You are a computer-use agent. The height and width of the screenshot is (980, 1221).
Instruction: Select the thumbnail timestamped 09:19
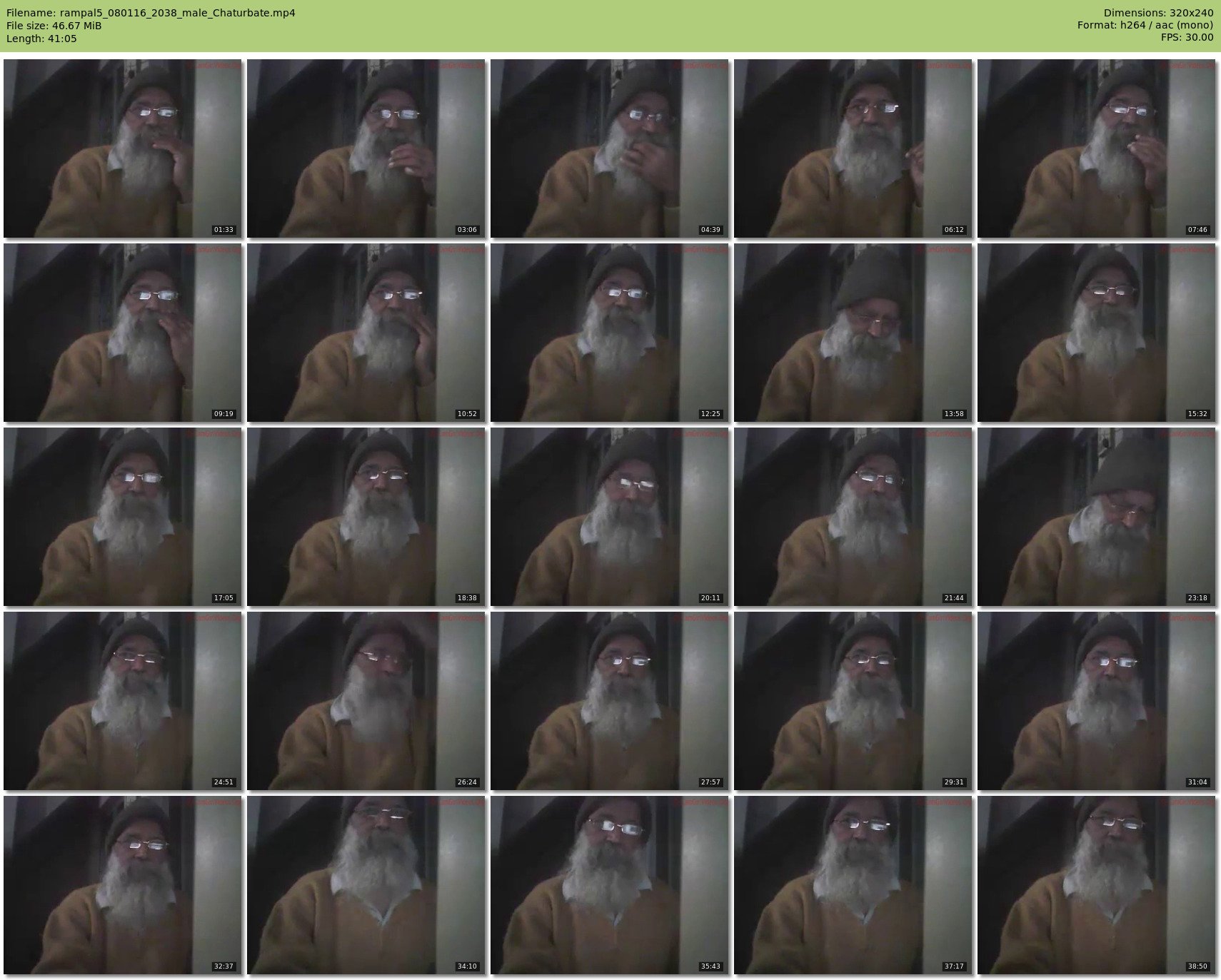pyautogui.click(x=122, y=333)
